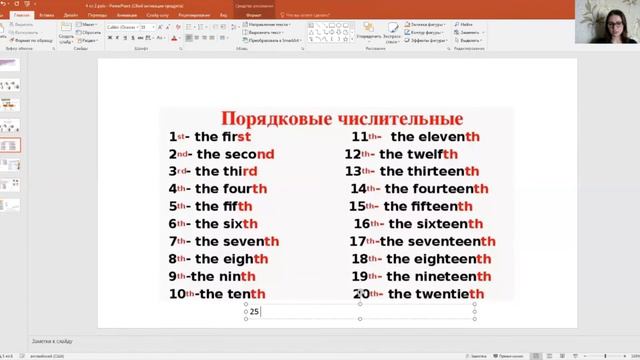Open the change case (Aa) dropdown
Viewport: 640px width, 360px height.
(161, 38)
